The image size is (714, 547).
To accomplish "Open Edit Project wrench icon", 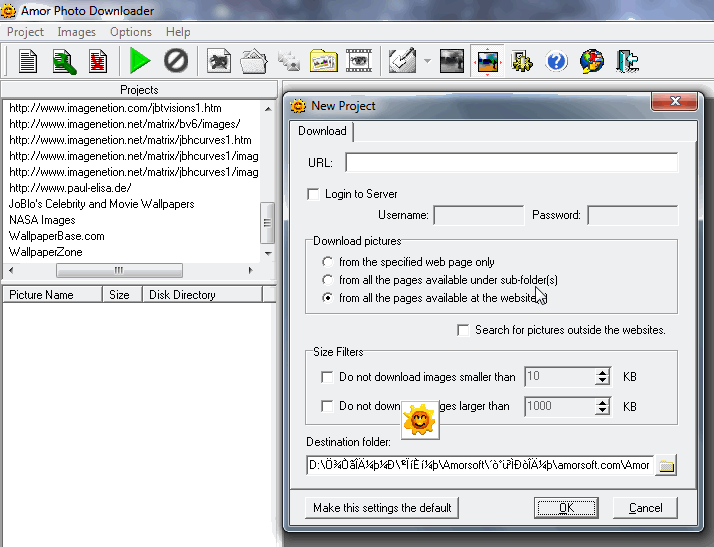I will click(64, 61).
